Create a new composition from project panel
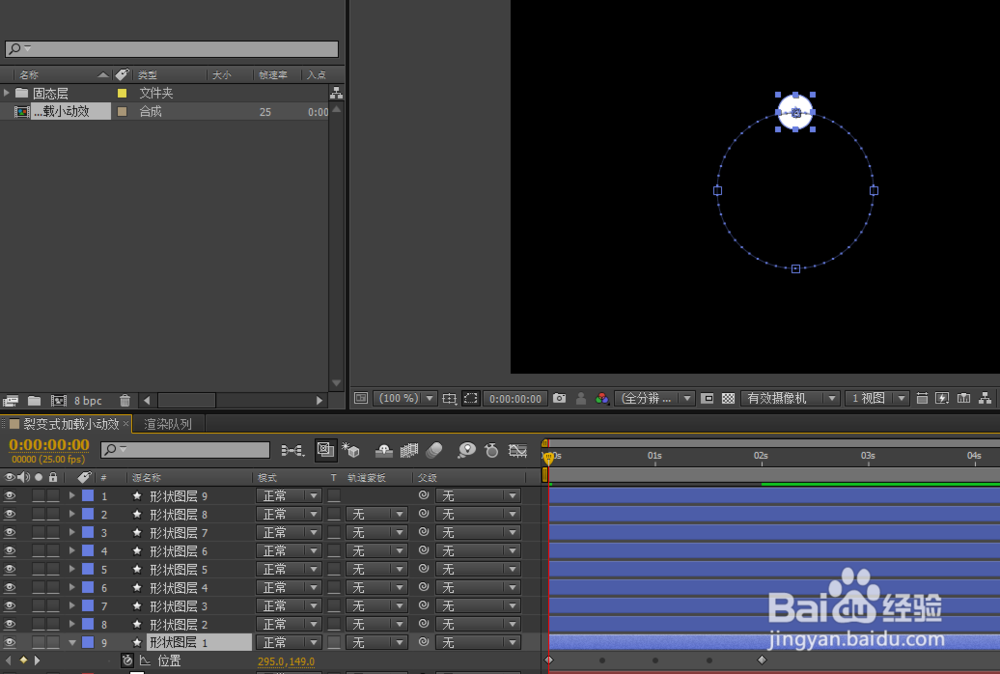1000x674 pixels. click(59, 400)
